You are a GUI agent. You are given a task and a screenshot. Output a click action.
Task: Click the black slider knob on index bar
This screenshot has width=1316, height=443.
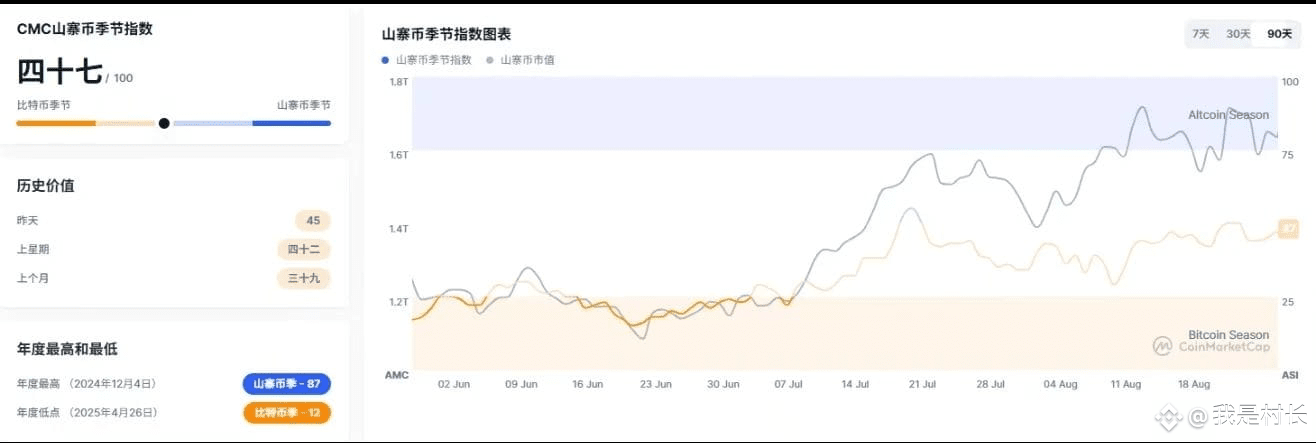164,123
